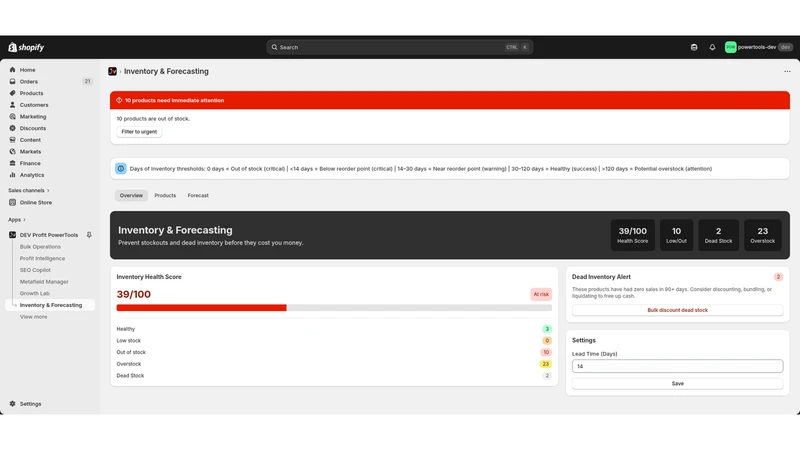Open the Home icon in sidebar
The width and height of the screenshot is (800, 450).
point(12,70)
